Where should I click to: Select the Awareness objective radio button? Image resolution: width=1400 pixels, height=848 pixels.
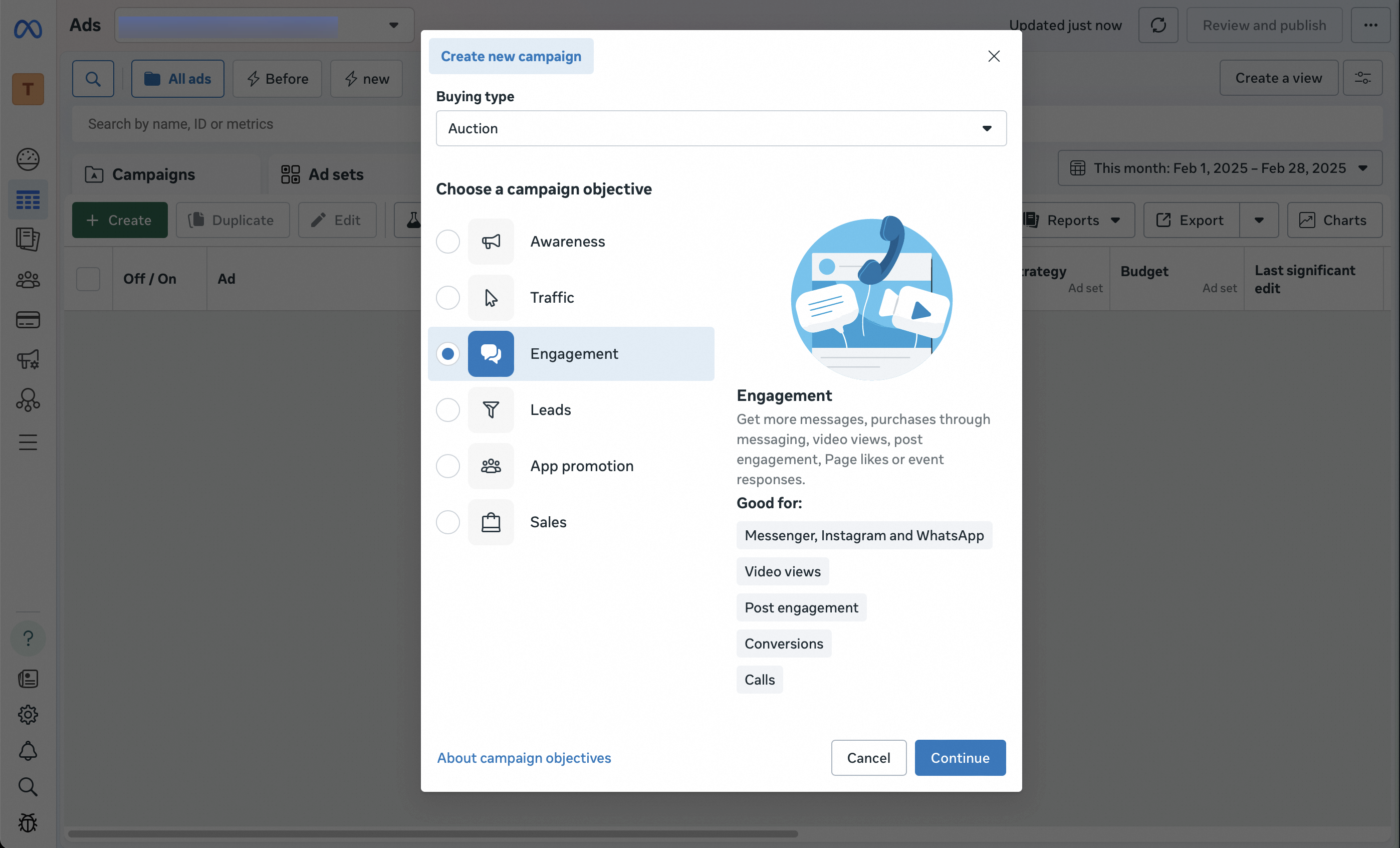pos(448,242)
